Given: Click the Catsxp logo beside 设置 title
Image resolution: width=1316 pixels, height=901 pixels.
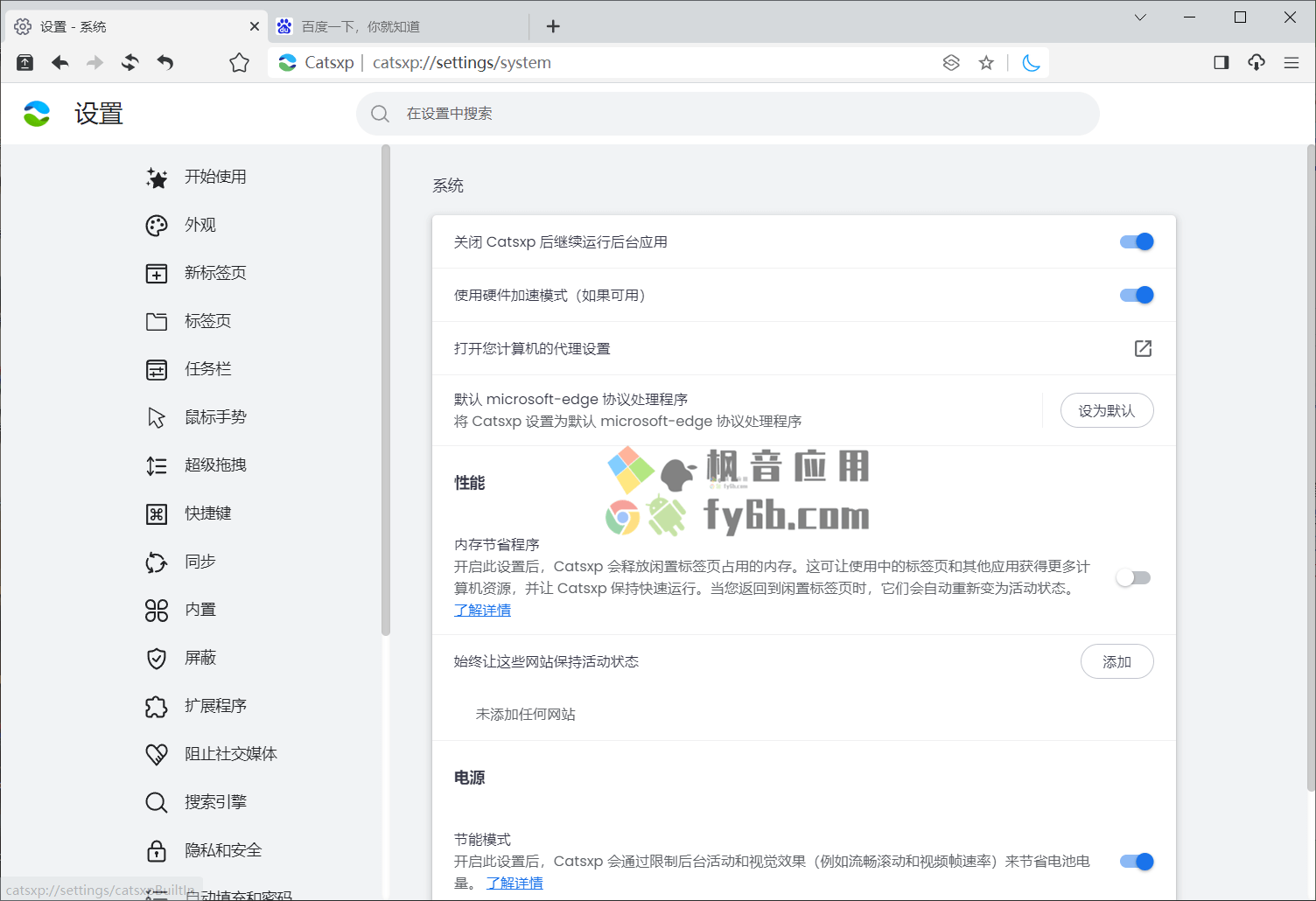Looking at the screenshot, I should [x=37, y=114].
